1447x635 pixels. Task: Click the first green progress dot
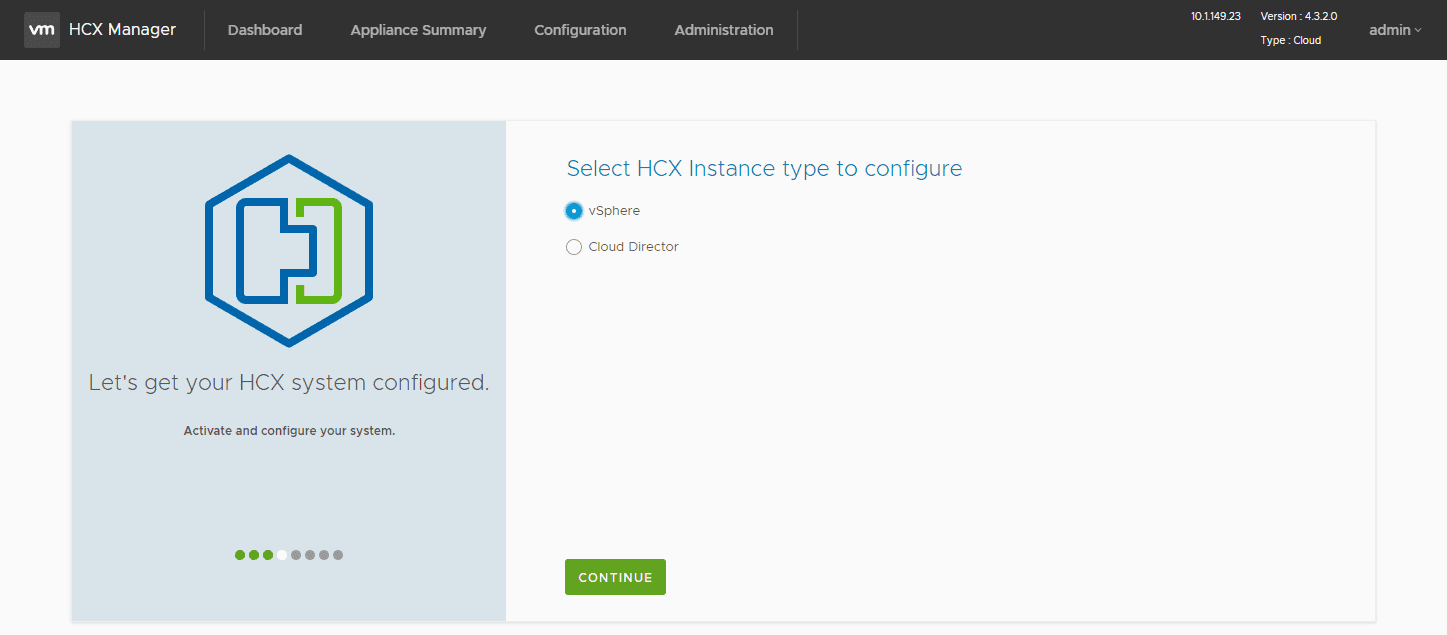tap(240, 555)
